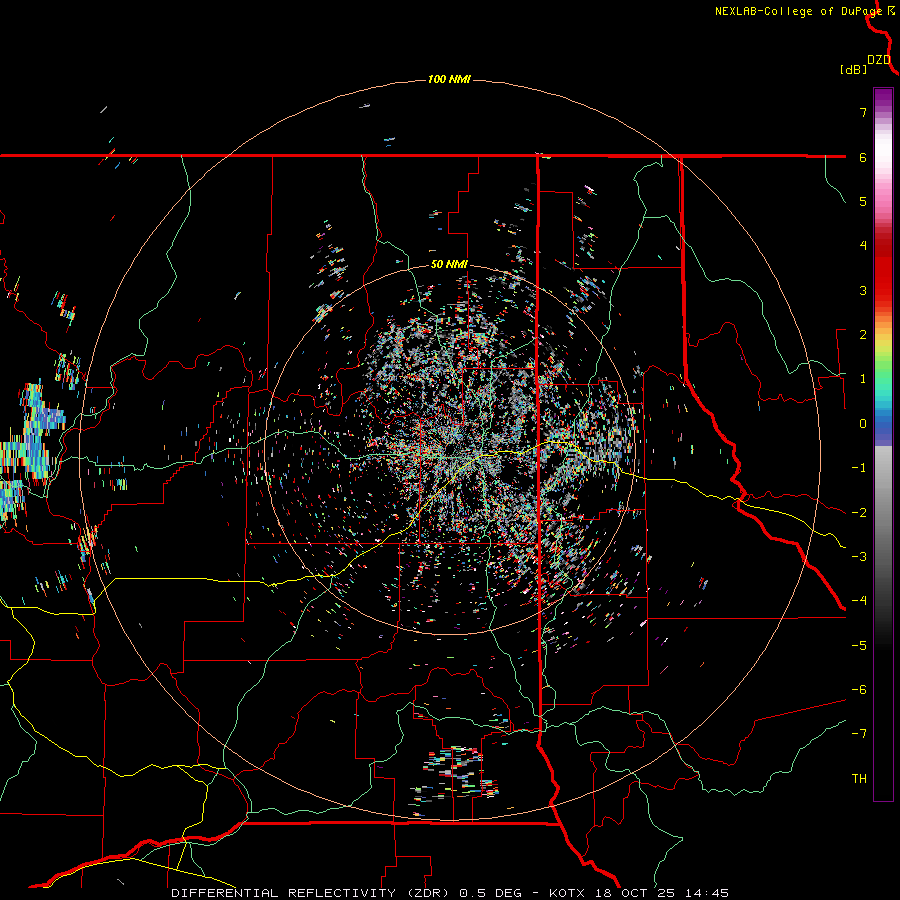
Task: Click the [dB] units label
Action: click(x=854, y=69)
